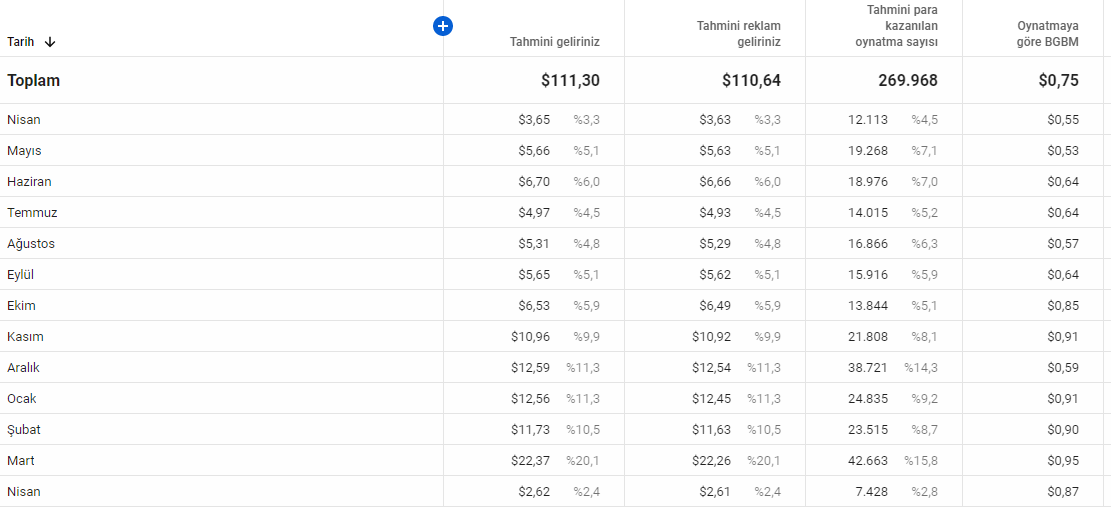Click the Haziran row
The image size is (1111, 521).
pos(556,181)
